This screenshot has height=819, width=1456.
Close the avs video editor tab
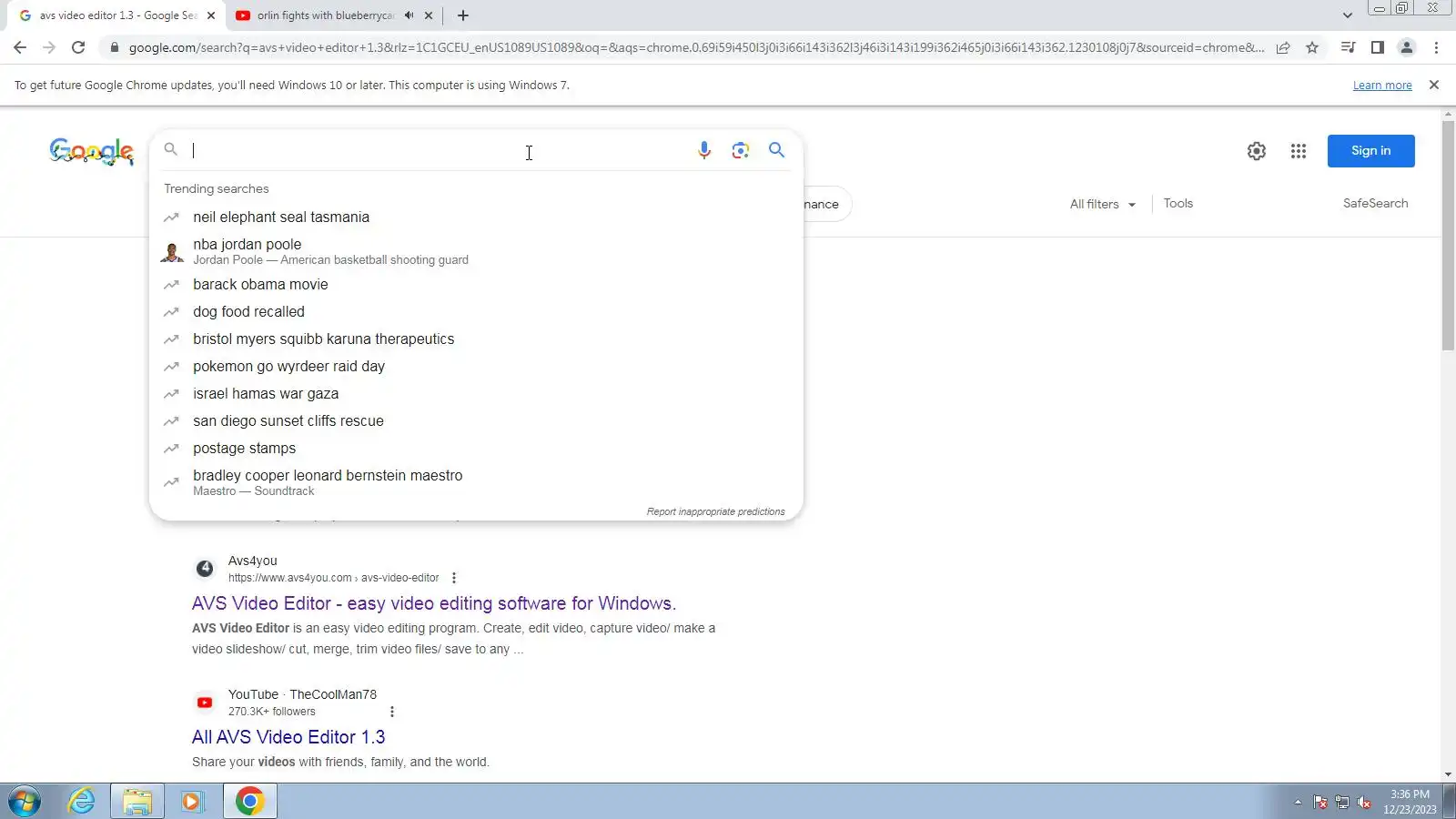[x=211, y=15]
